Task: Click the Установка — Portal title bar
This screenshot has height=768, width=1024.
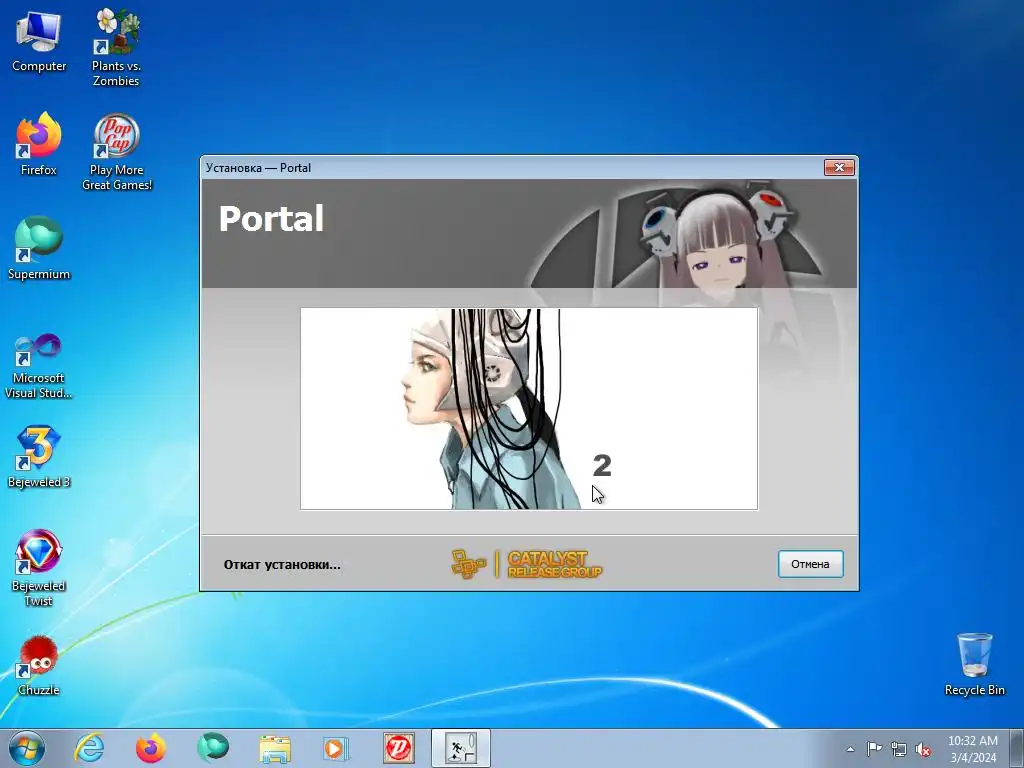Action: tap(509, 168)
